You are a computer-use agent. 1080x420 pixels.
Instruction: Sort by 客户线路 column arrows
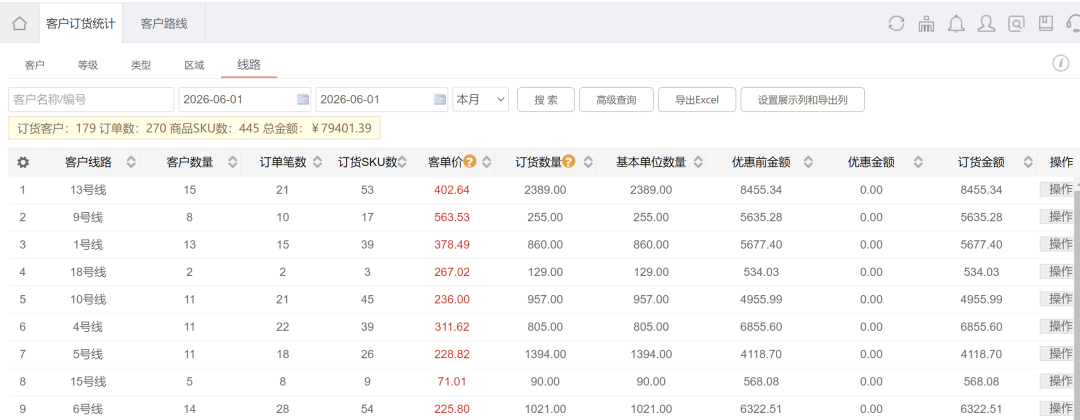click(x=131, y=162)
